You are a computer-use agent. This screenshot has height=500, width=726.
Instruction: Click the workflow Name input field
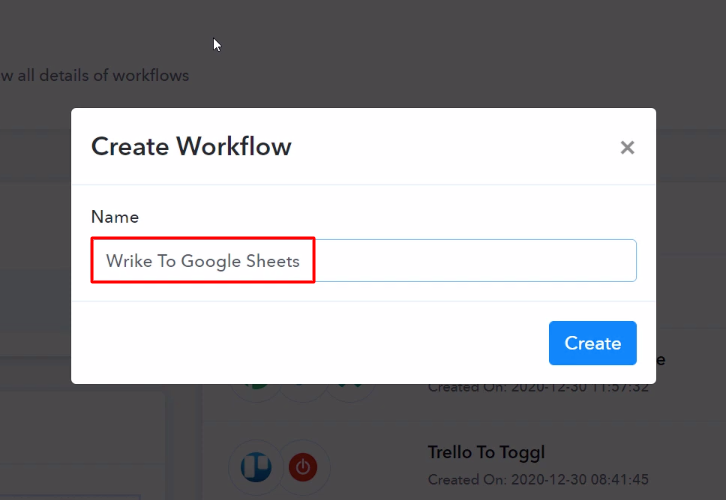pyautogui.click(x=364, y=260)
